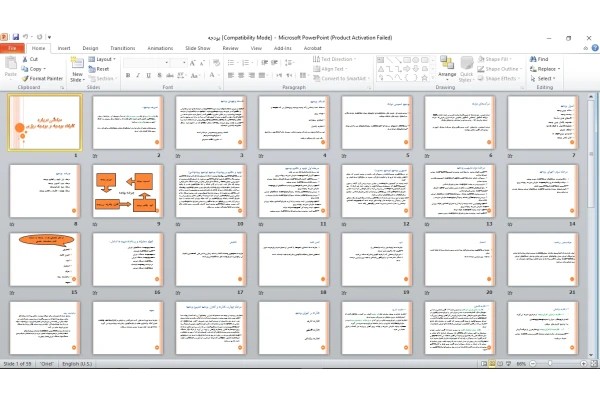
Task: Select slide 9 thumbnail with orange flowchart
Action: point(128,191)
